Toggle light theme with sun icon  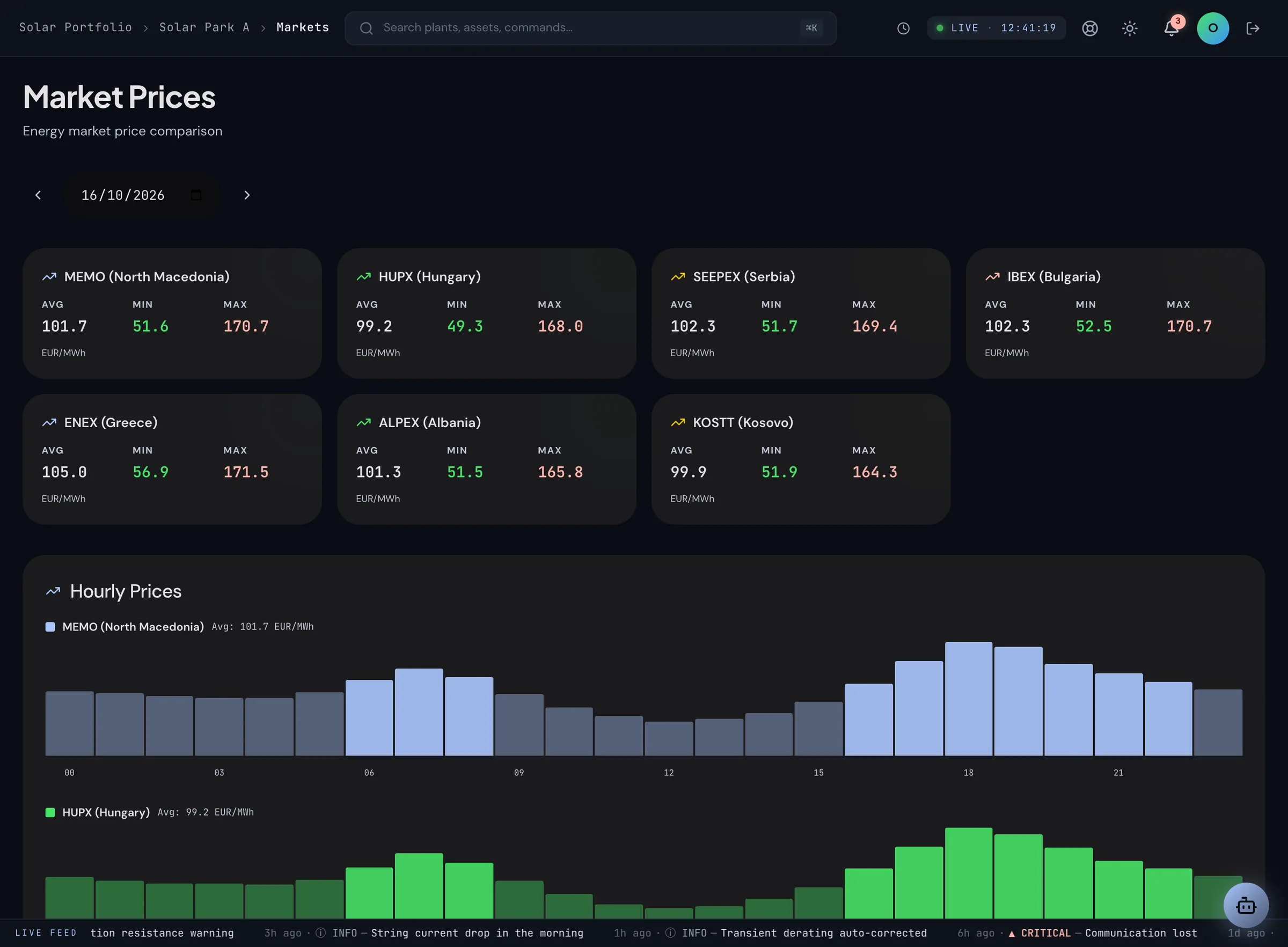click(1129, 28)
